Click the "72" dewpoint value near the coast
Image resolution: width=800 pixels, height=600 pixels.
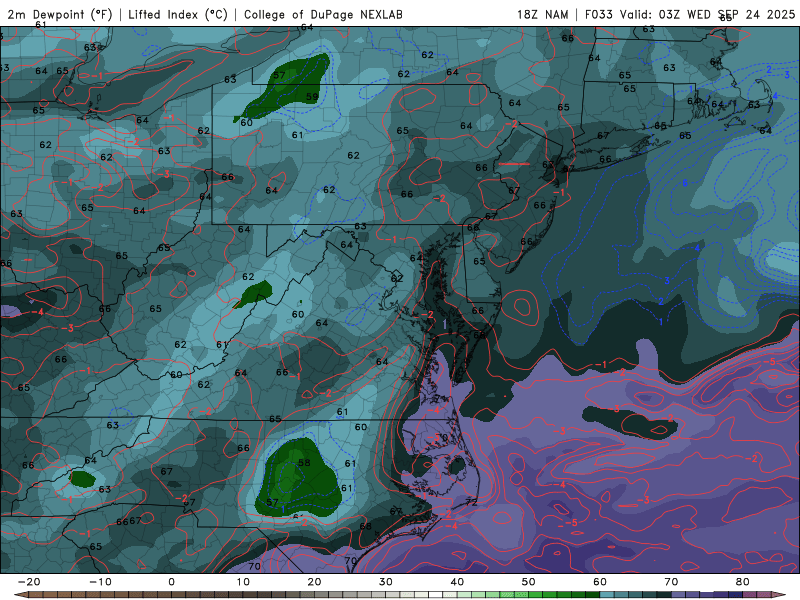tap(471, 502)
